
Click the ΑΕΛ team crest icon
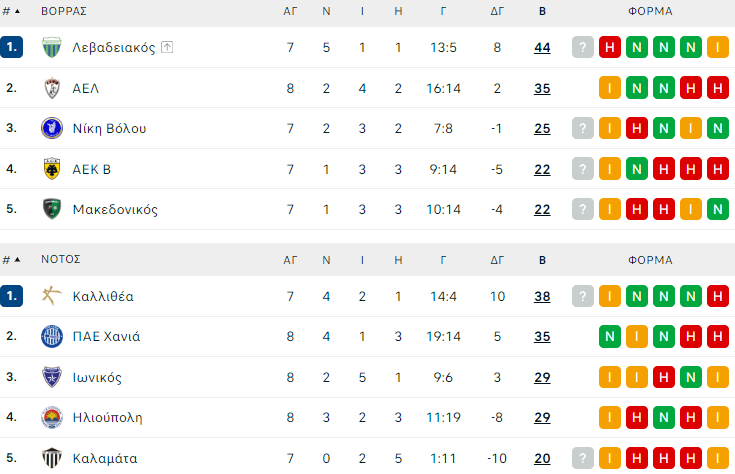(52, 88)
